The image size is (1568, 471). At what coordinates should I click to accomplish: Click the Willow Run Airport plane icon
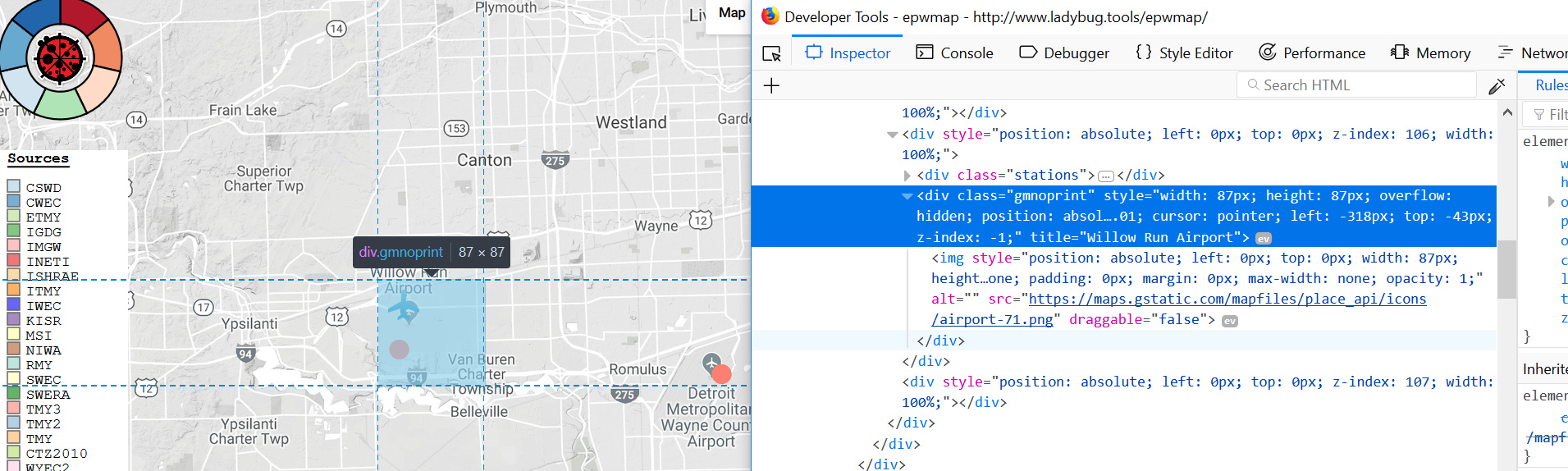[x=404, y=309]
